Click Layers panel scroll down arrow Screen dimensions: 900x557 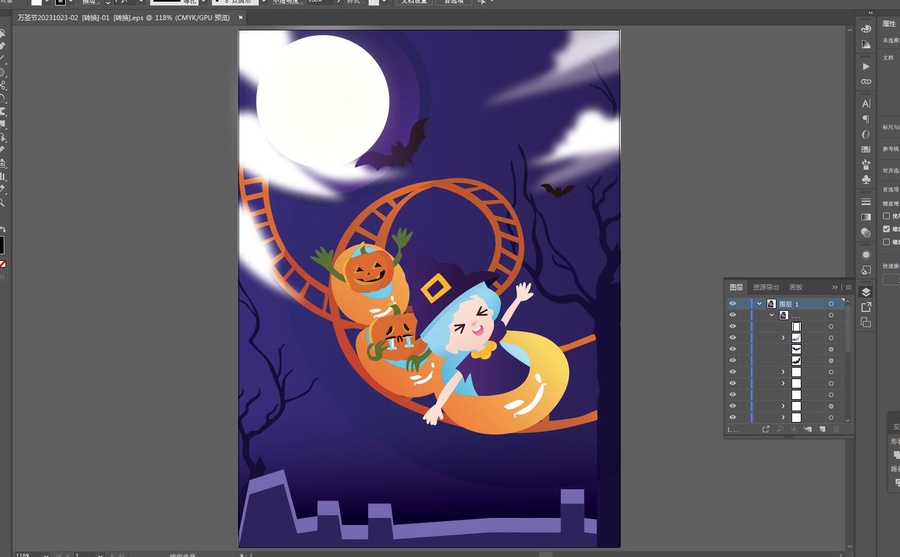click(x=848, y=421)
